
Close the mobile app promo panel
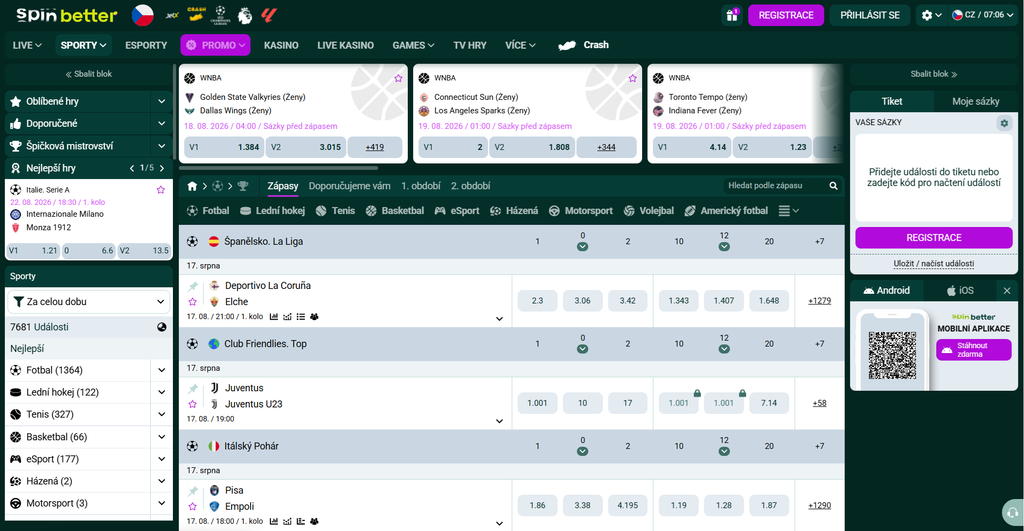coord(1007,291)
